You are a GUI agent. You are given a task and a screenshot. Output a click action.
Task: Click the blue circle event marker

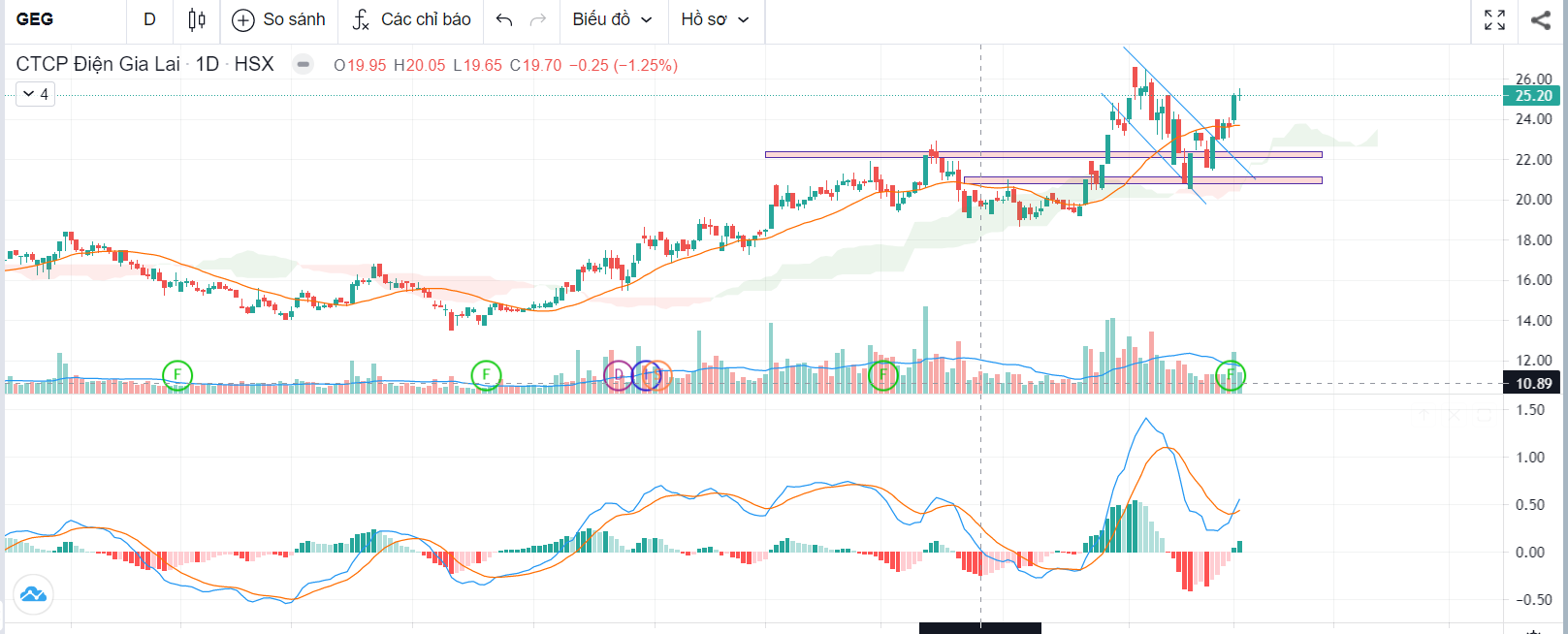646,375
